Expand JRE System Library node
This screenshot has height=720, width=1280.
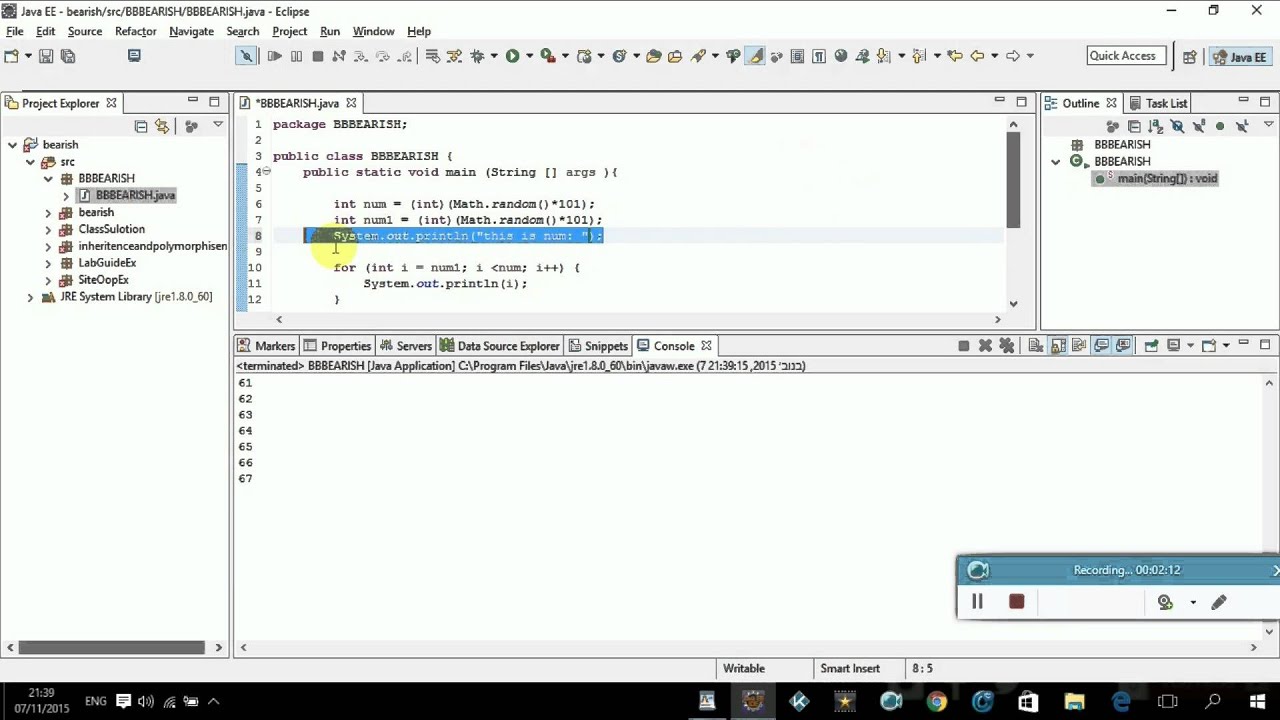[x=30, y=298]
